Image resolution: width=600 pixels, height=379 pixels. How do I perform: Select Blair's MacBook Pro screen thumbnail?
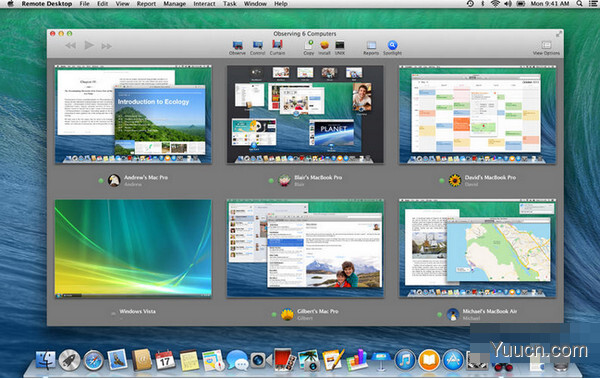tap(305, 114)
